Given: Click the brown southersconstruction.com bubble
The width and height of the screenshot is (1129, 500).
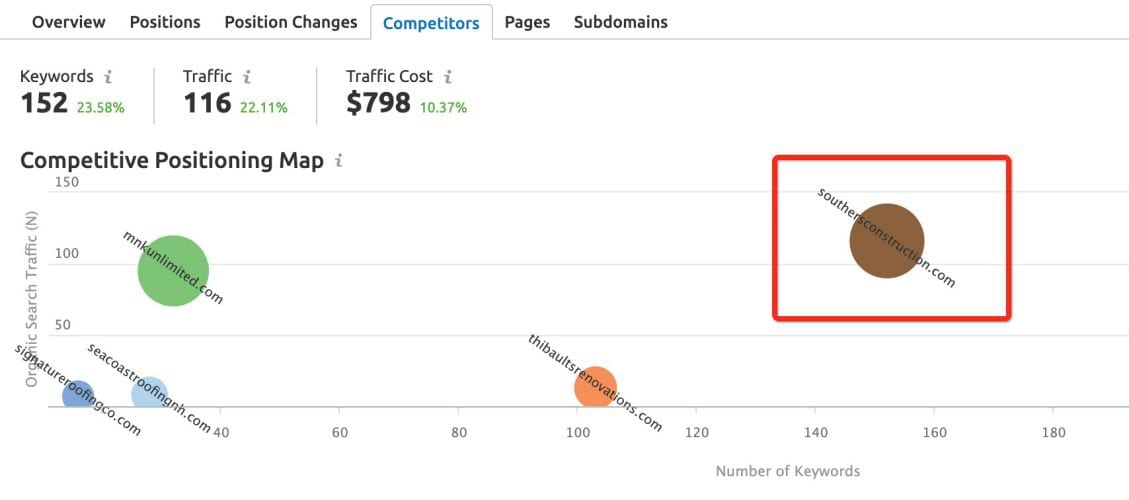Looking at the screenshot, I should [886, 241].
